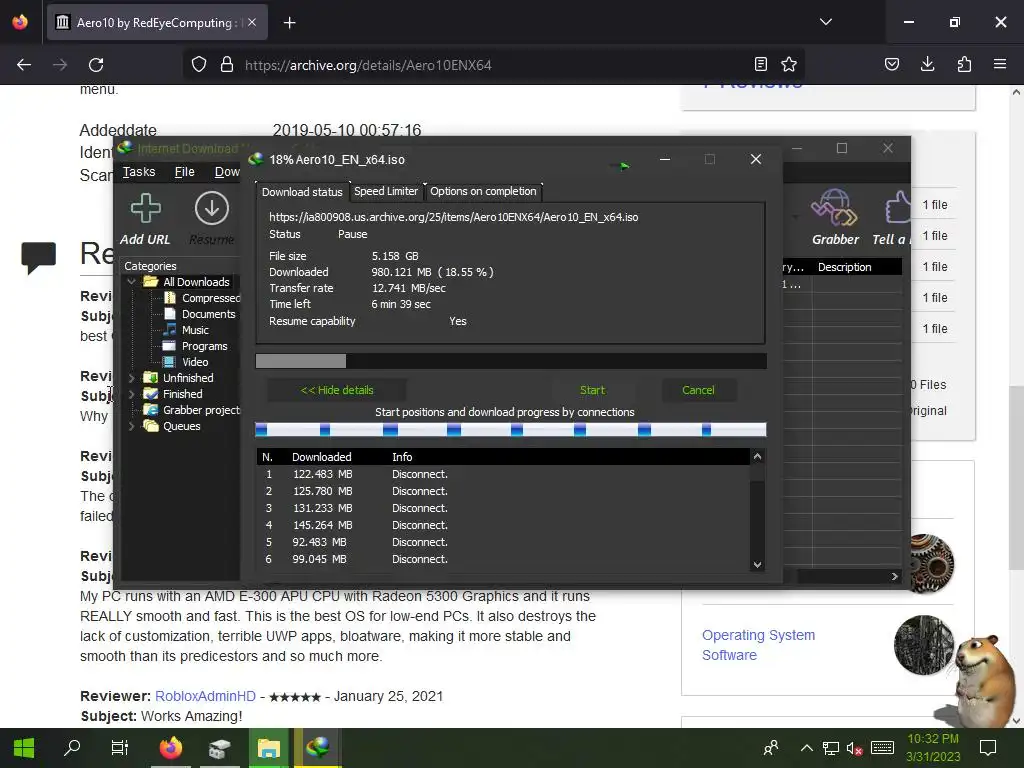Screen dimensions: 1024x768
Task: Cancel the Aero10 ISO download
Action: click(x=698, y=390)
